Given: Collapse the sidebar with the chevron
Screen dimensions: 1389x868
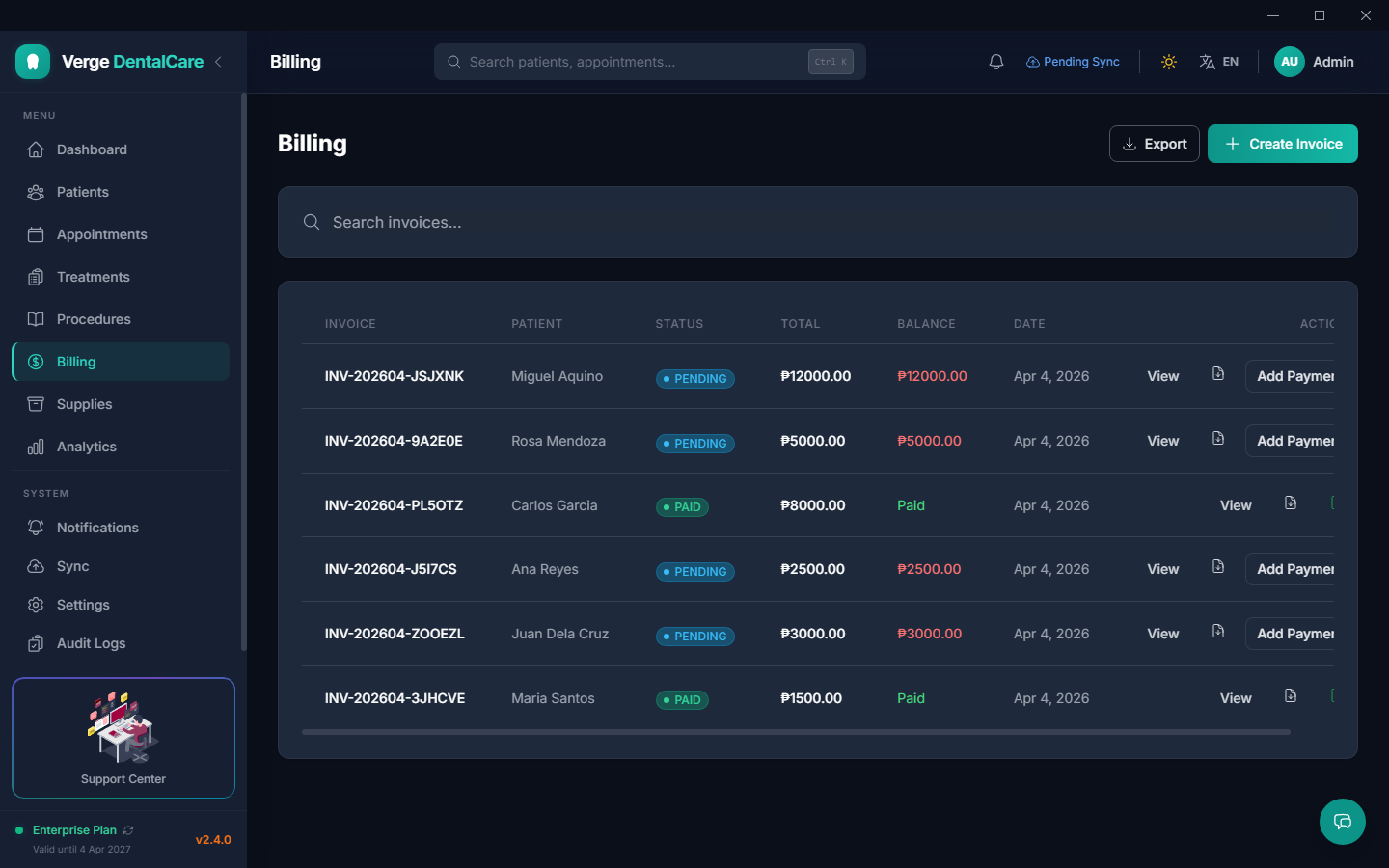Looking at the screenshot, I should [x=219, y=62].
